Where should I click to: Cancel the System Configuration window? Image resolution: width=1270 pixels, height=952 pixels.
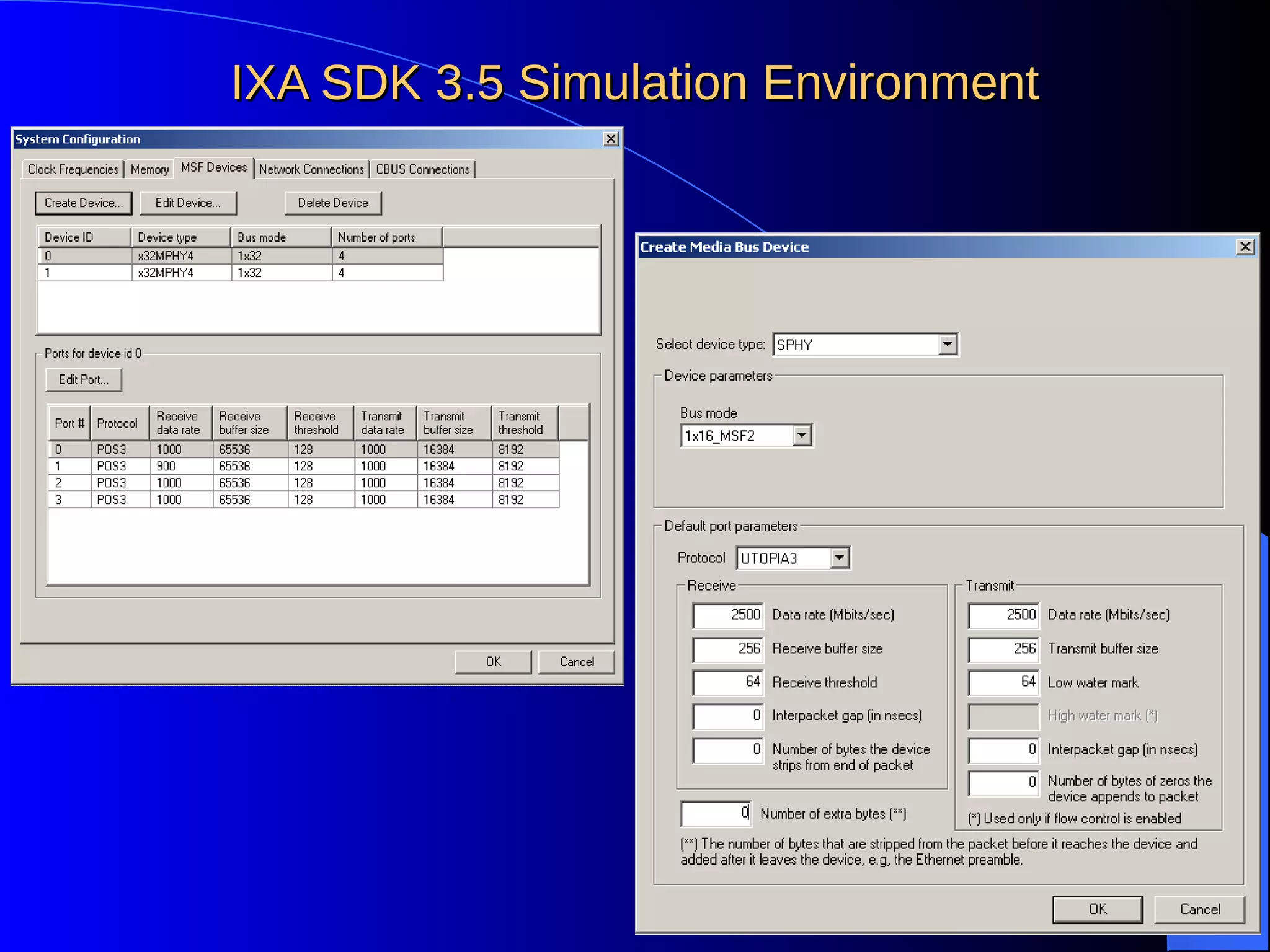(x=577, y=662)
